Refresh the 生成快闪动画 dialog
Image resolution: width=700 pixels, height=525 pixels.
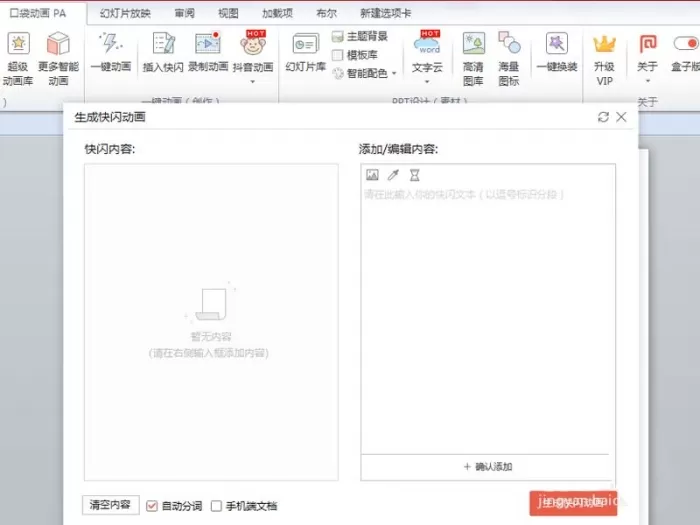[603, 117]
